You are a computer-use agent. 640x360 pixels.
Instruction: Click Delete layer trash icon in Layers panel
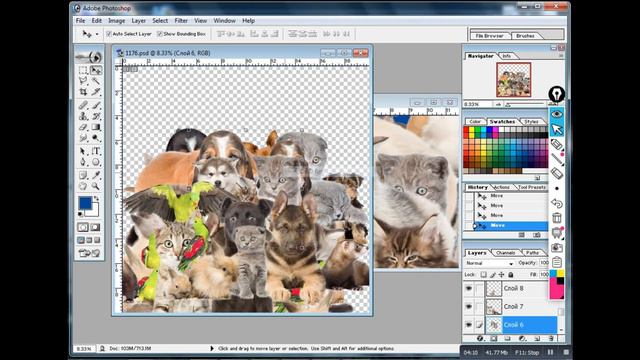(551, 338)
